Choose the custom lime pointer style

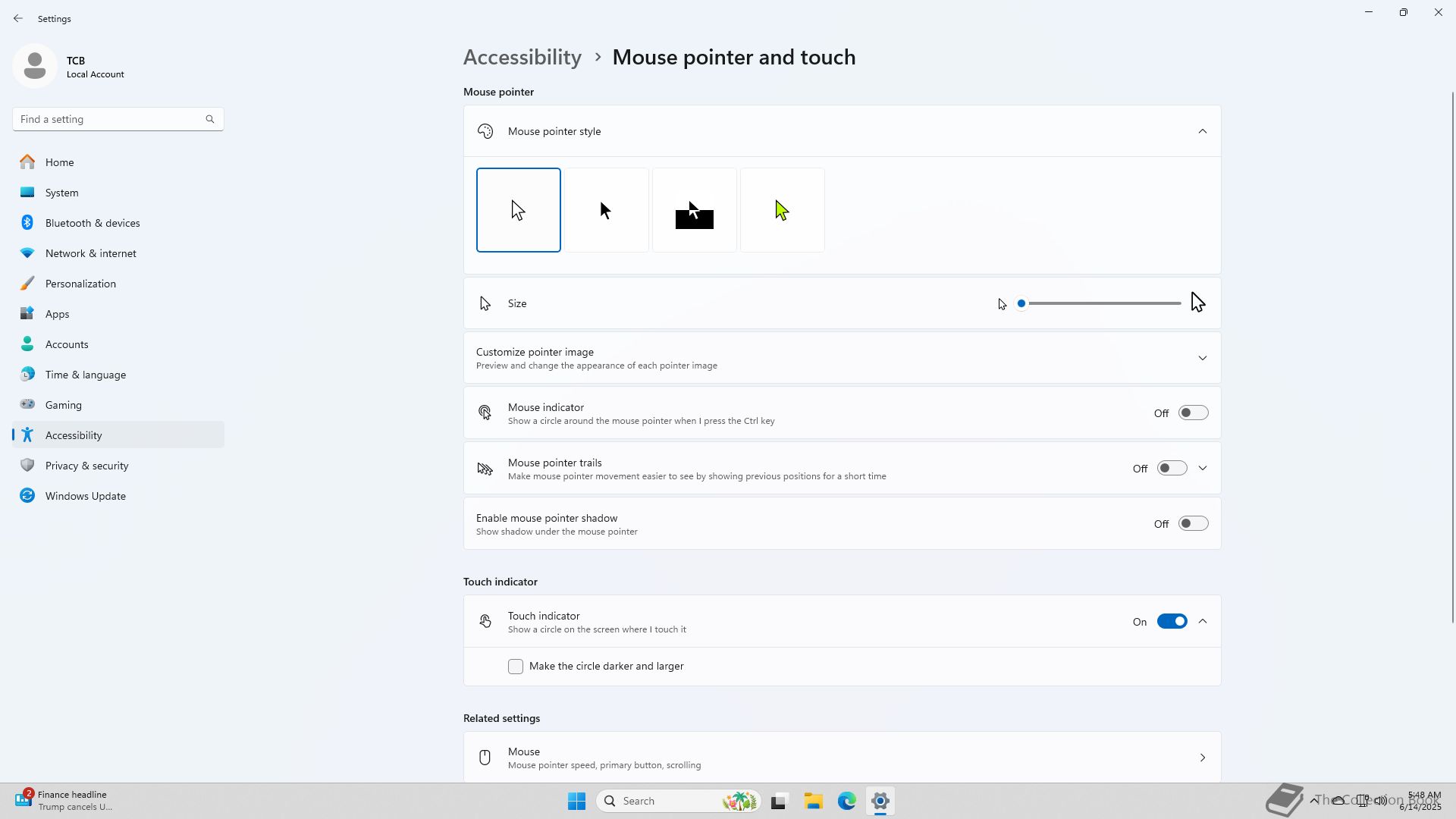click(782, 210)
